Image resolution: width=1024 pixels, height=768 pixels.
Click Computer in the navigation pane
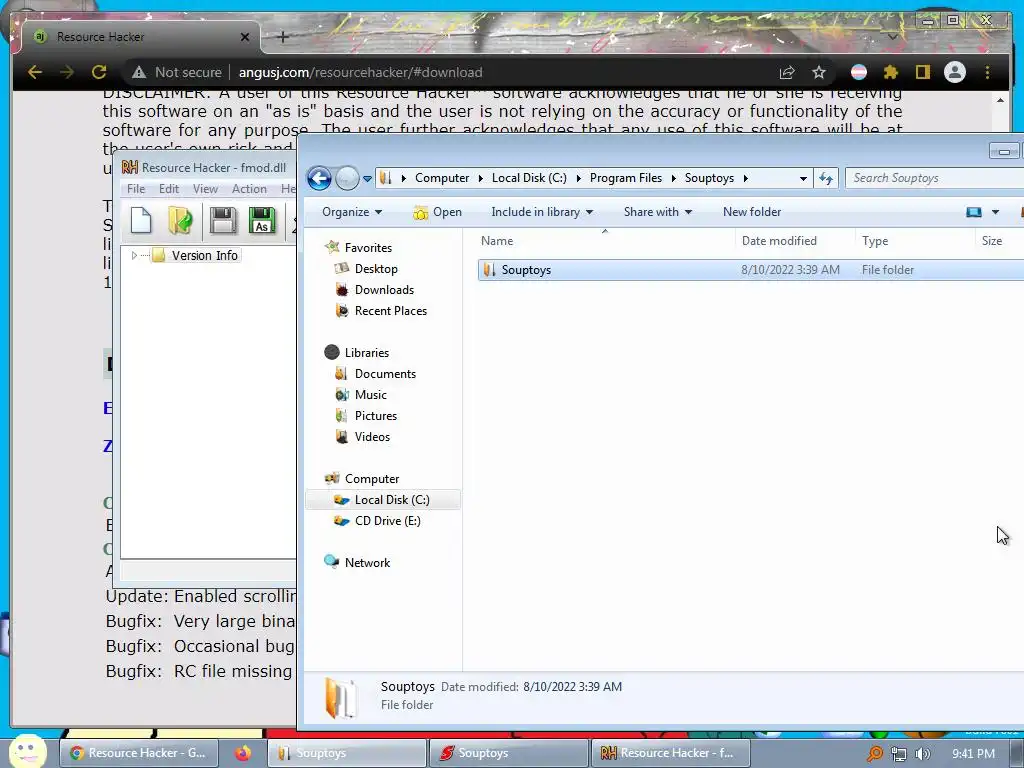point(372,479)
